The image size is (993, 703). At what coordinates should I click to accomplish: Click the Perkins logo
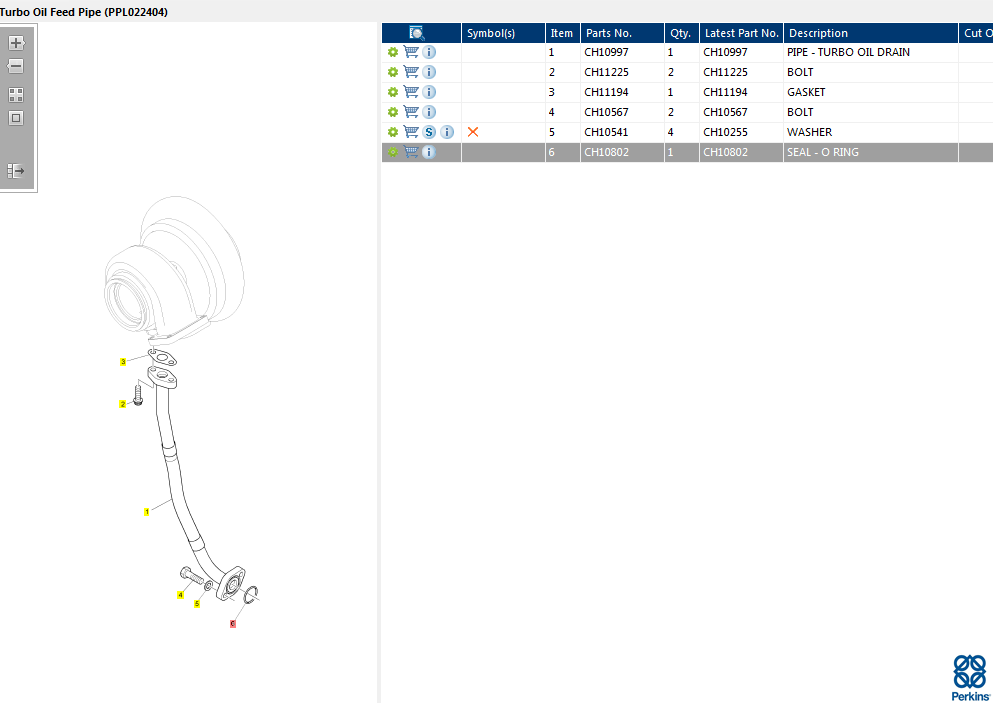coord(970,678)
